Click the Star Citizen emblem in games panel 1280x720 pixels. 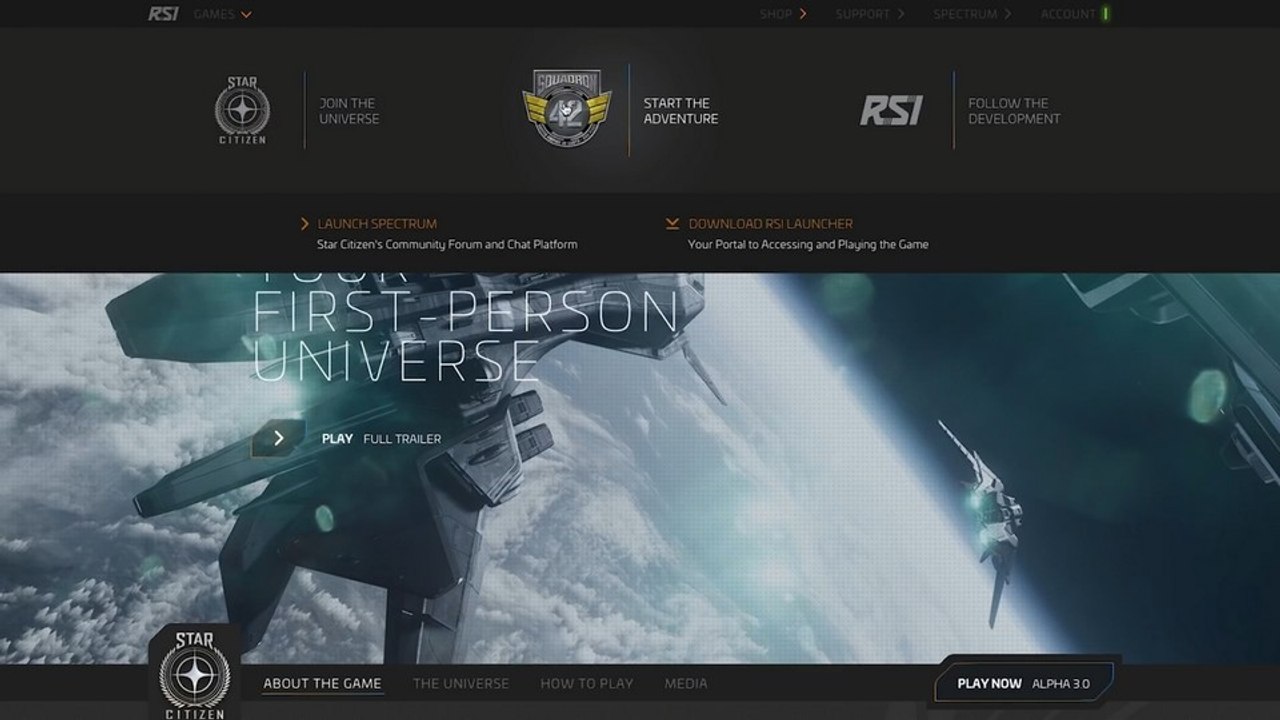coord(243,111)
